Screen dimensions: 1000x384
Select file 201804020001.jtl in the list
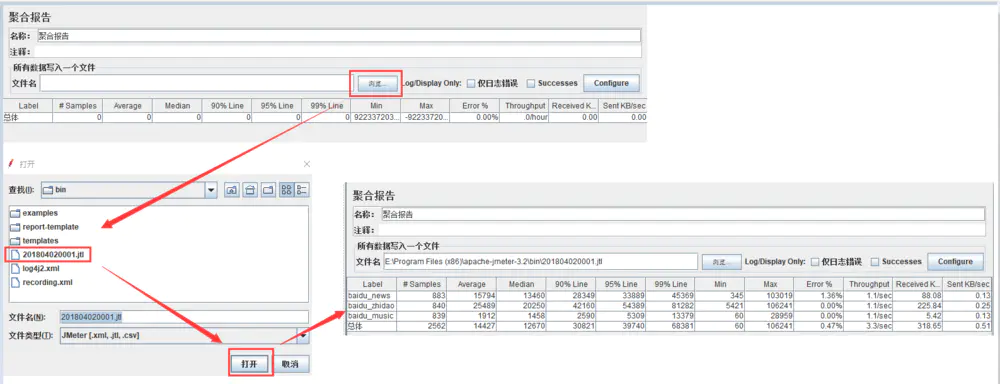[x=52, y=255]
